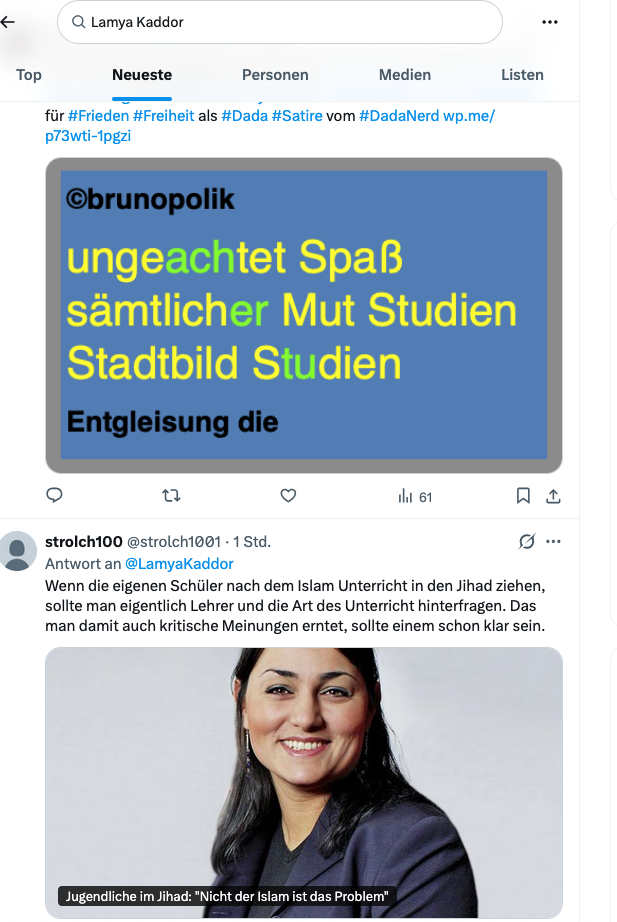Bookmark the brunopolik post
This screenshot has width=617, height=922.
(x=523, y=495)
